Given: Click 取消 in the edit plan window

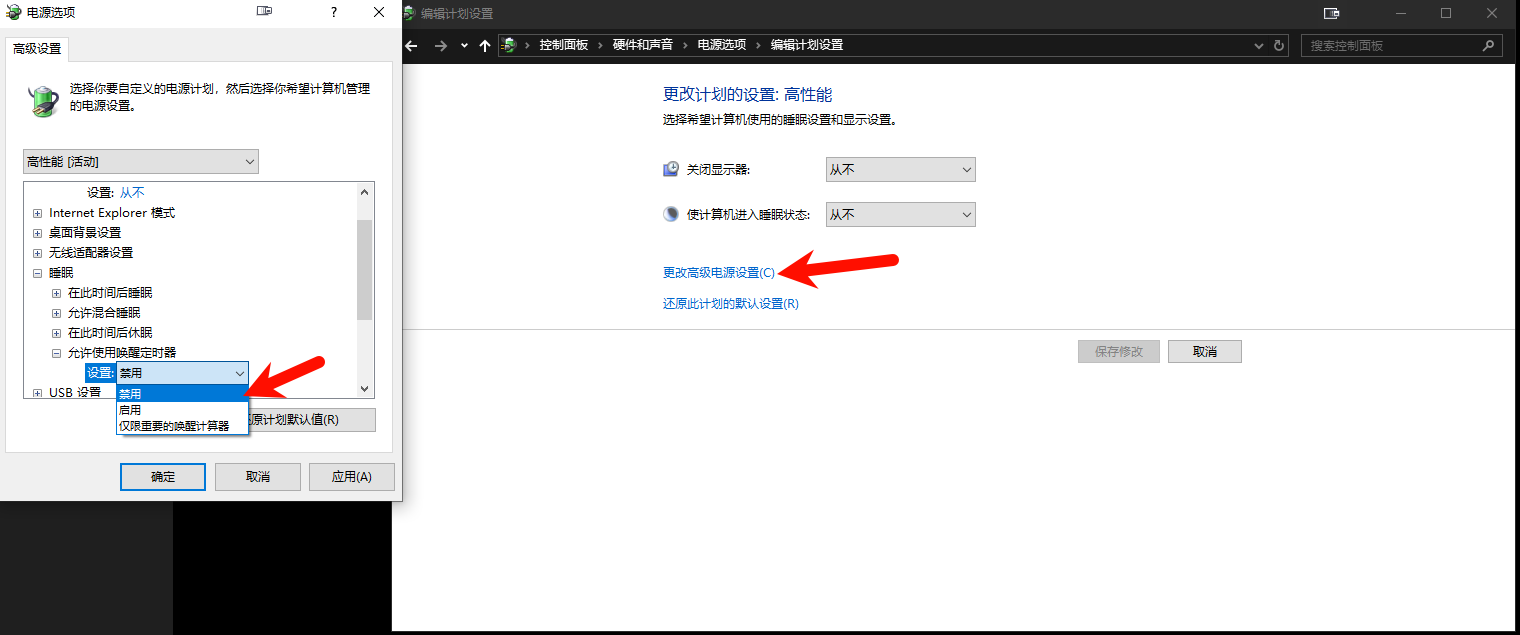Looking at the screenshot, I should click(x=1205, y=352).
